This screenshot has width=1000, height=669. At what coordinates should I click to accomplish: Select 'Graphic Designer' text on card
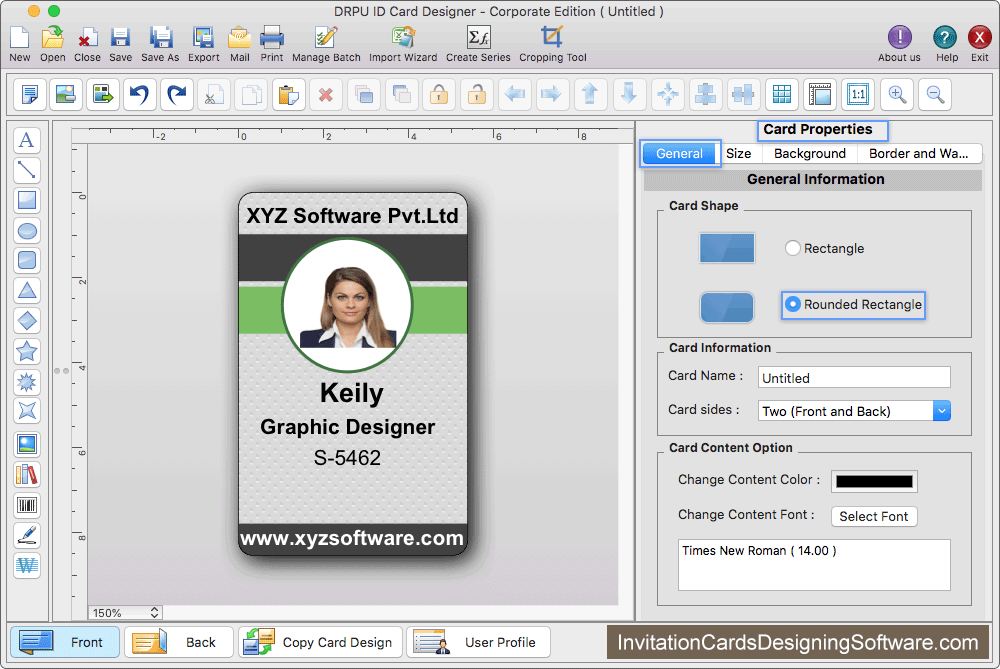pos(348,427)
